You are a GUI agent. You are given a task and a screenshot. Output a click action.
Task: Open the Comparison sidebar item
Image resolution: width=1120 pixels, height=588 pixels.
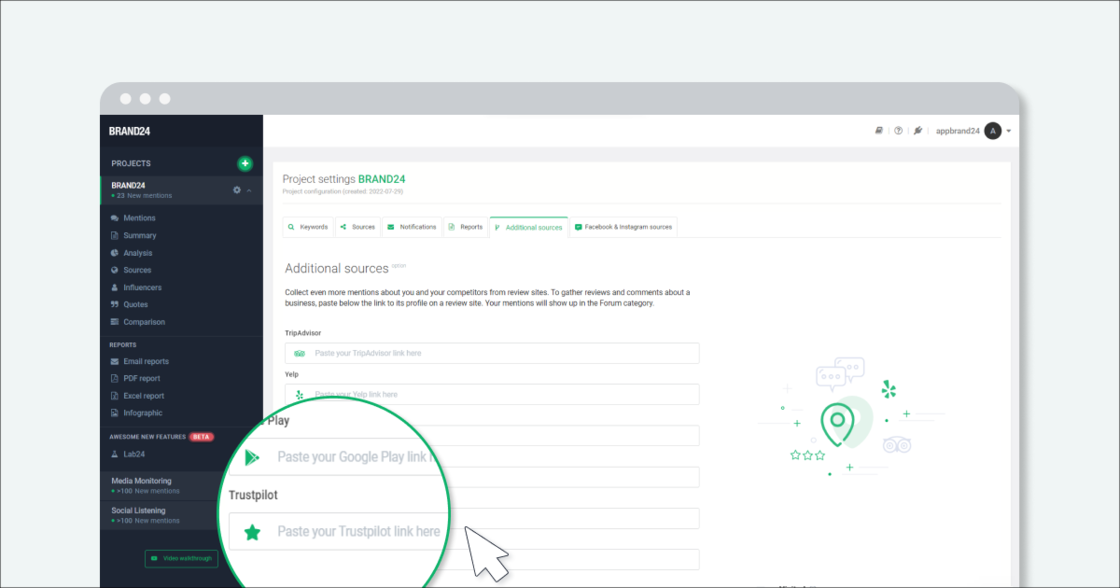(x=144, y=322)
